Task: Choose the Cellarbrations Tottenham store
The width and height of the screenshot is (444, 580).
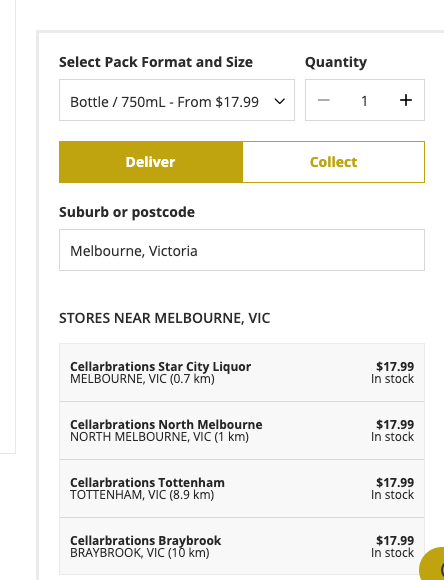Action: coord(242,489)
